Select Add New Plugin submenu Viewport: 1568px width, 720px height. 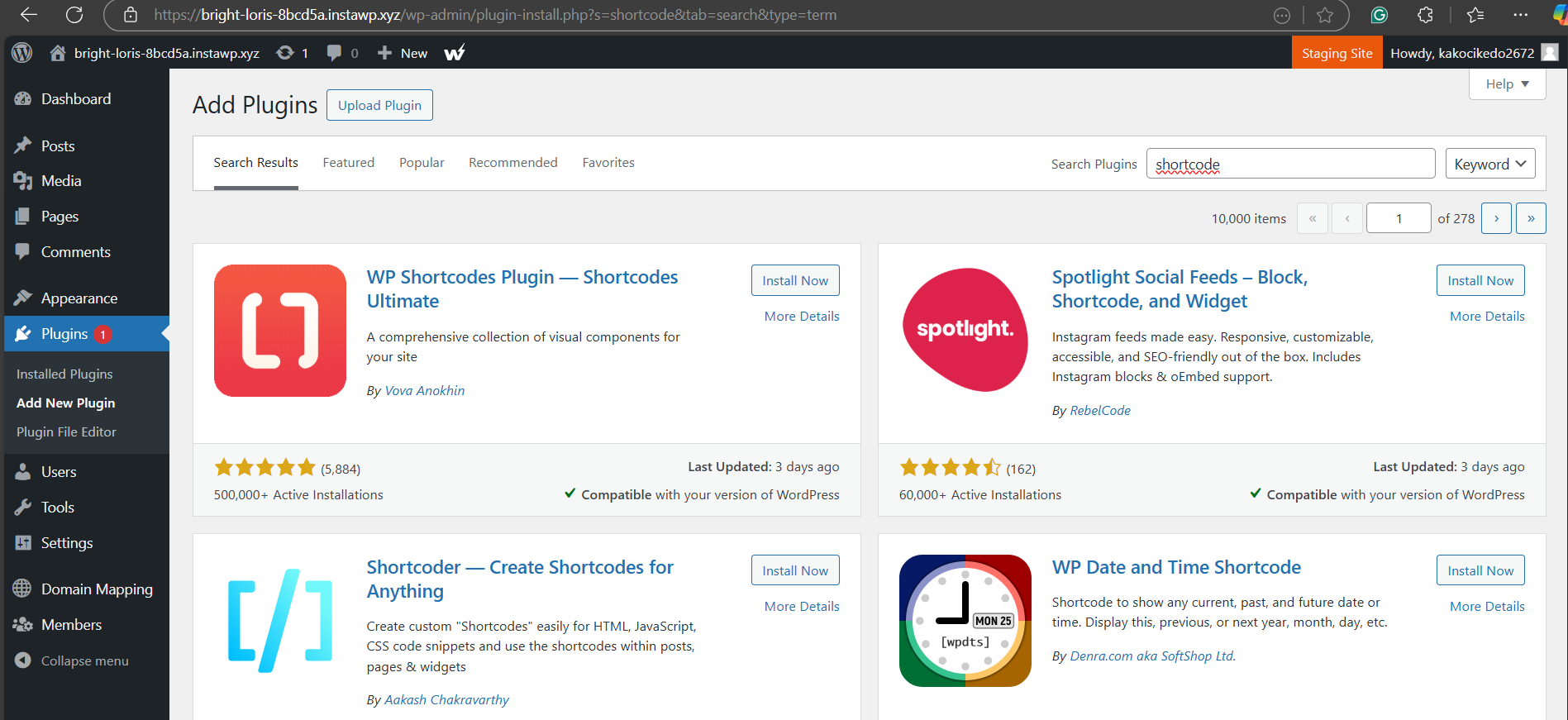[66, 403]
